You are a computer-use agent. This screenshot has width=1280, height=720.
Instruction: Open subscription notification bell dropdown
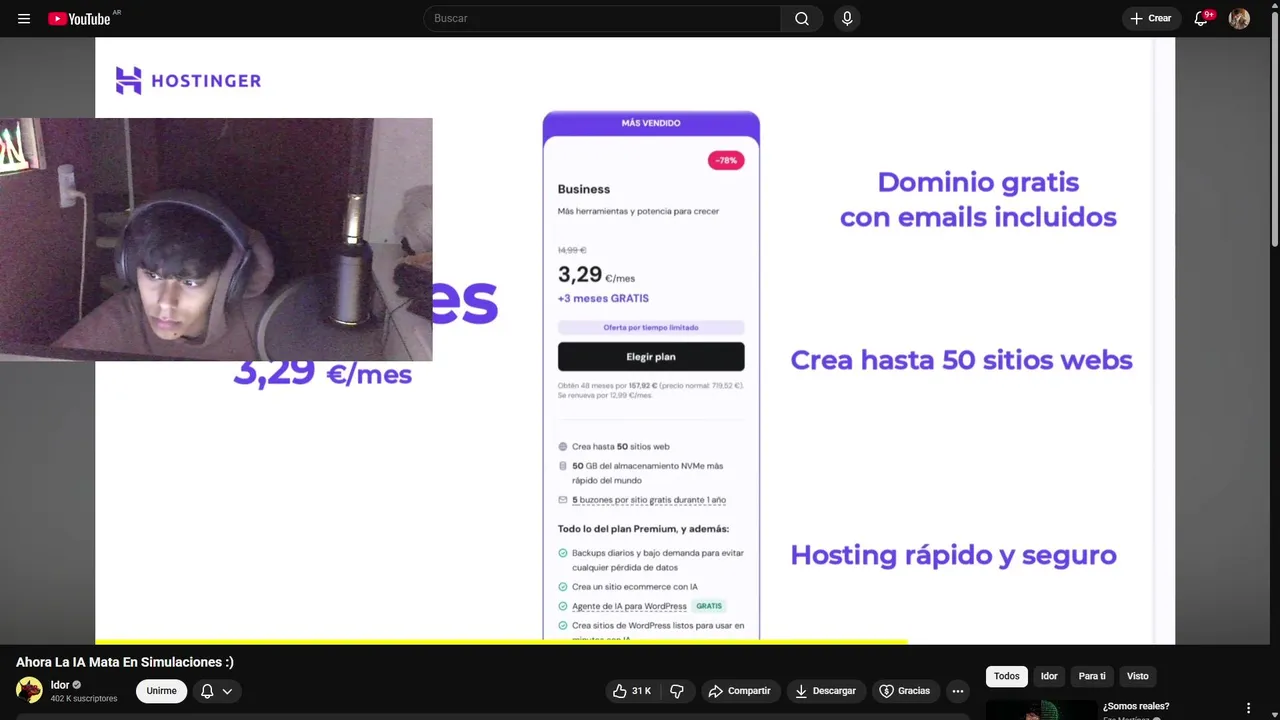click(x=216, y=691)
